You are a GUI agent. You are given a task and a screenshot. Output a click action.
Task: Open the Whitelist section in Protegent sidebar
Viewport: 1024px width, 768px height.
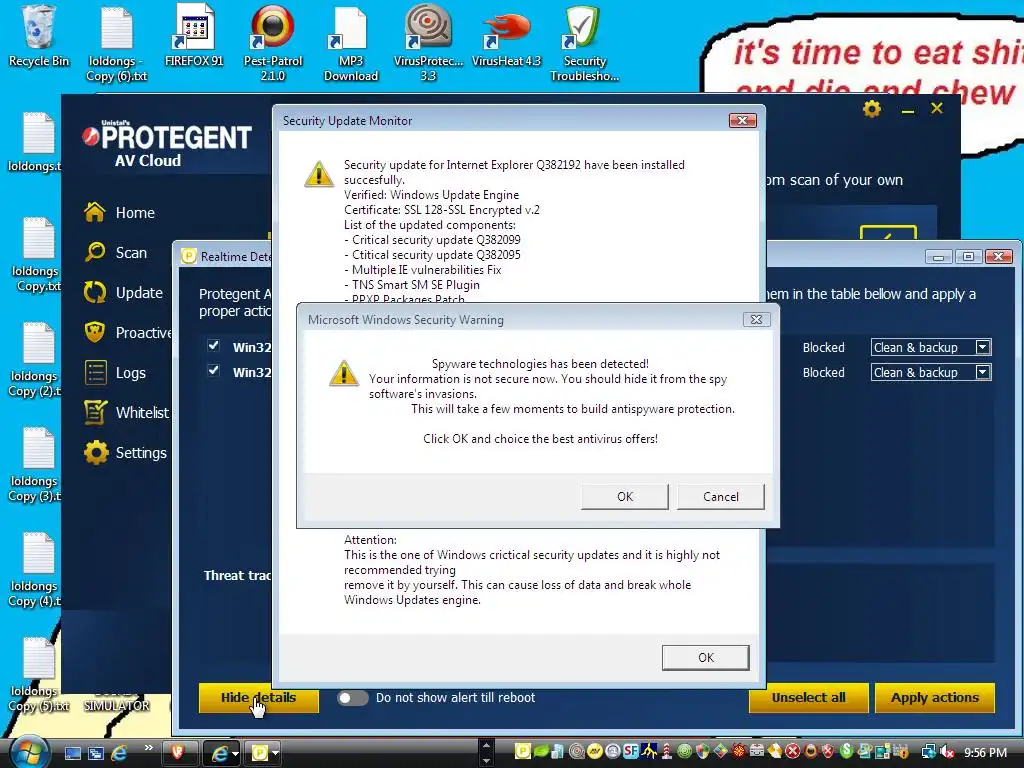[x=127, y=413]
